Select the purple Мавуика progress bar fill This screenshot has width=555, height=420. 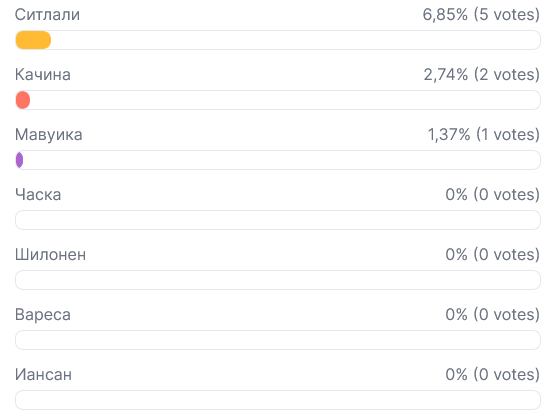click(19, 160)
